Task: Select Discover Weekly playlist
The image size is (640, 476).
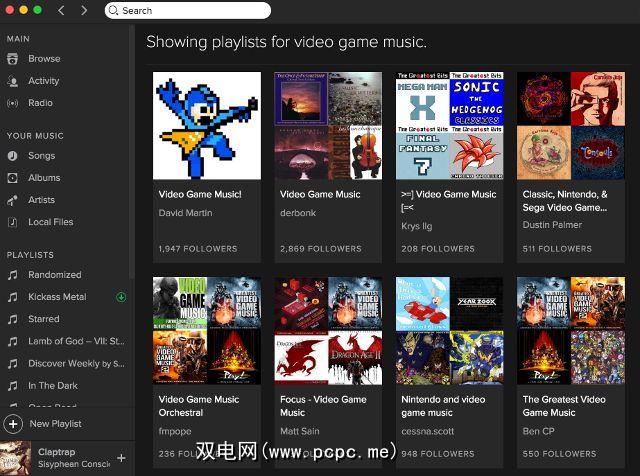Action: [x=76, y=363]
